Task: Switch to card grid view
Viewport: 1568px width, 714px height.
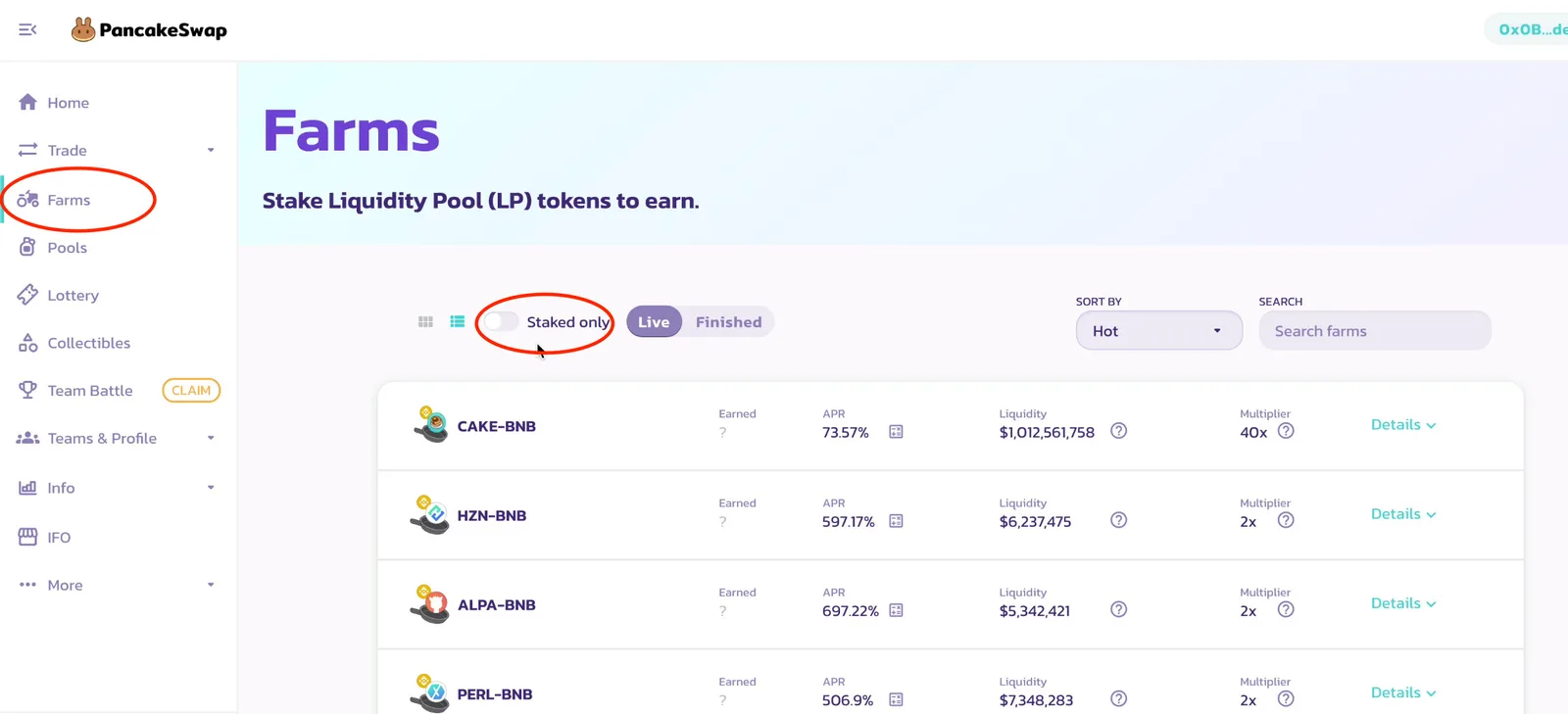Action: (425, 321)
